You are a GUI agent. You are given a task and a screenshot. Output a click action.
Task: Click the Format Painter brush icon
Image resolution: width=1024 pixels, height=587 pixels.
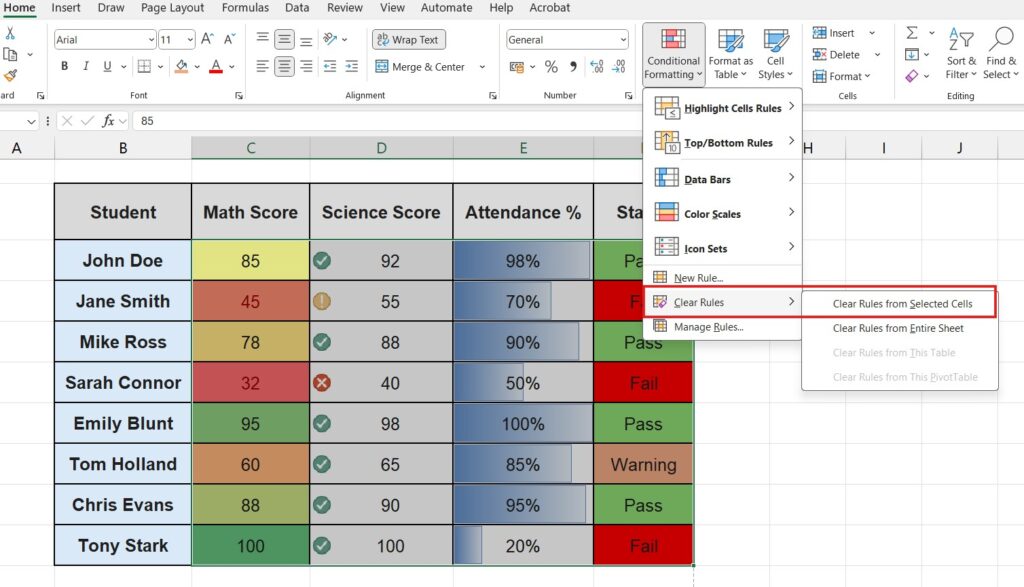click(10, 75)
